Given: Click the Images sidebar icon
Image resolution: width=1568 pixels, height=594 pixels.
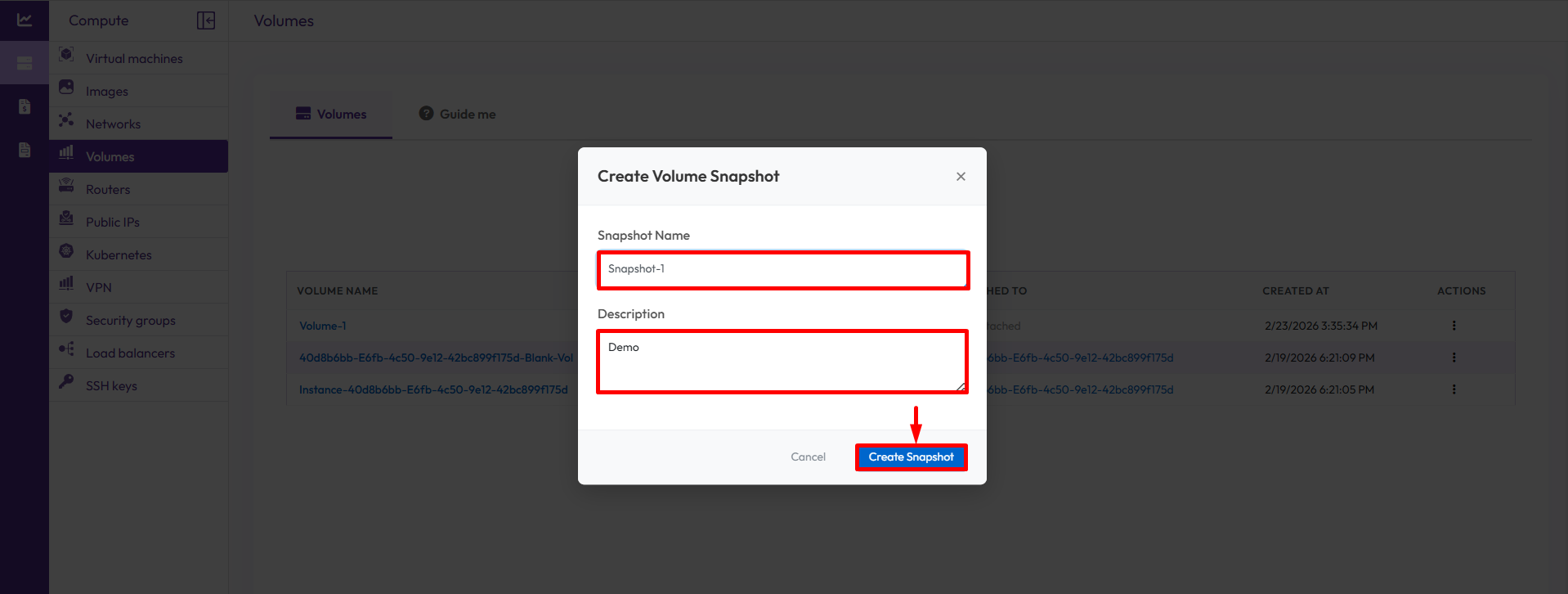Looking at the screenshot, I should coord(66,88).
